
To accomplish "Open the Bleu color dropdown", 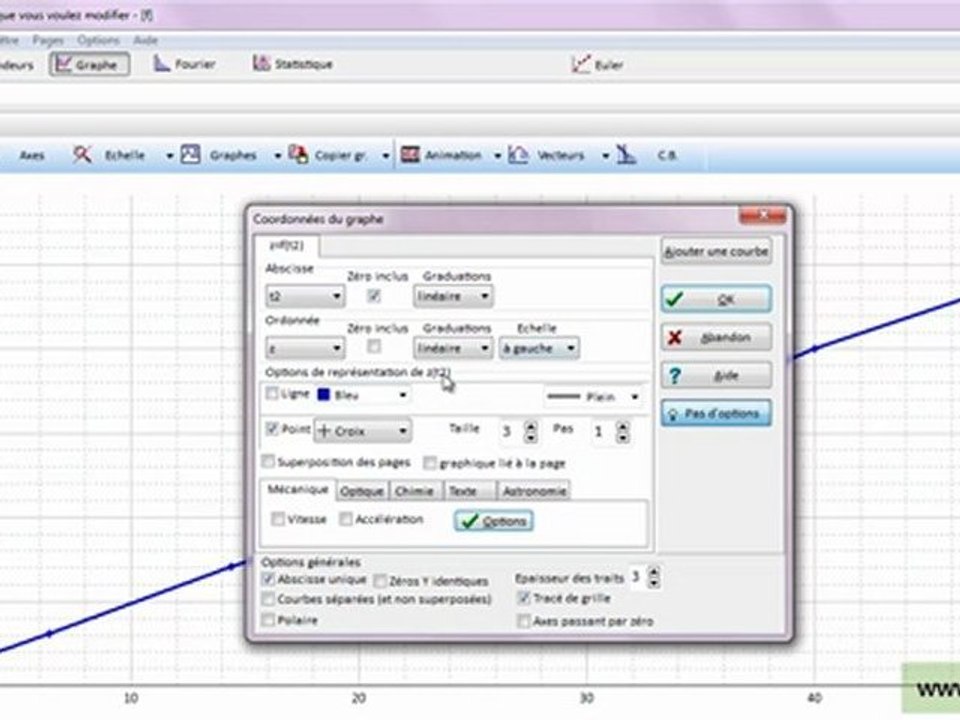I will [363, 396].
